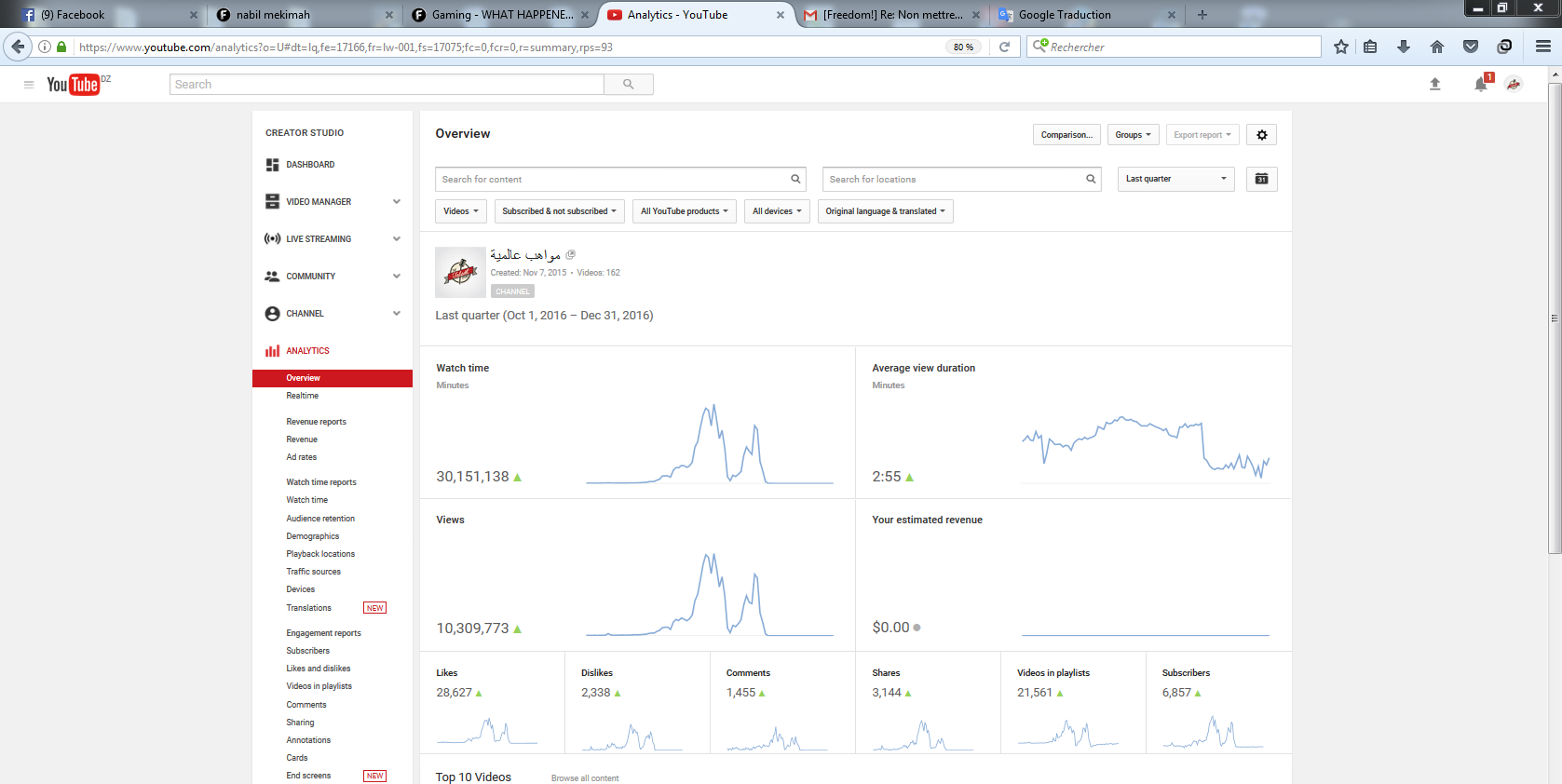Open the notifications bell icon
The height and width of the screenshot is (784, 1562).
point(1480,85)
